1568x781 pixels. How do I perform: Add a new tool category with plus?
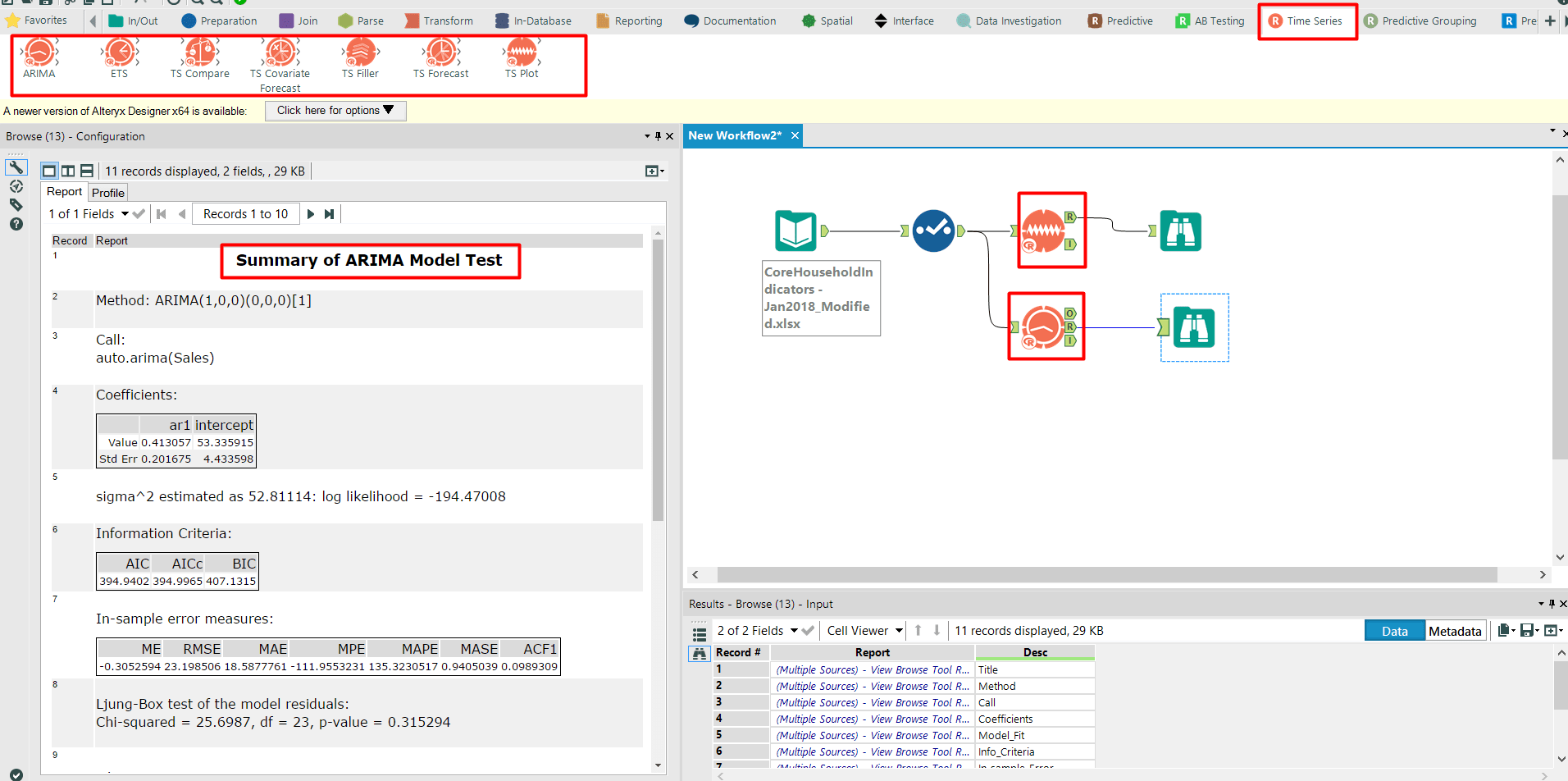click(x=1550, y=21)
